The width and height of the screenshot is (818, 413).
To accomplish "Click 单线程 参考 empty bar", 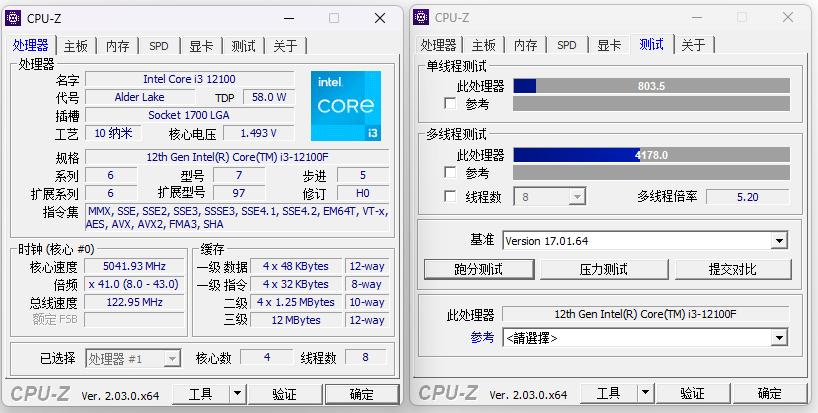I will [652, 103].
